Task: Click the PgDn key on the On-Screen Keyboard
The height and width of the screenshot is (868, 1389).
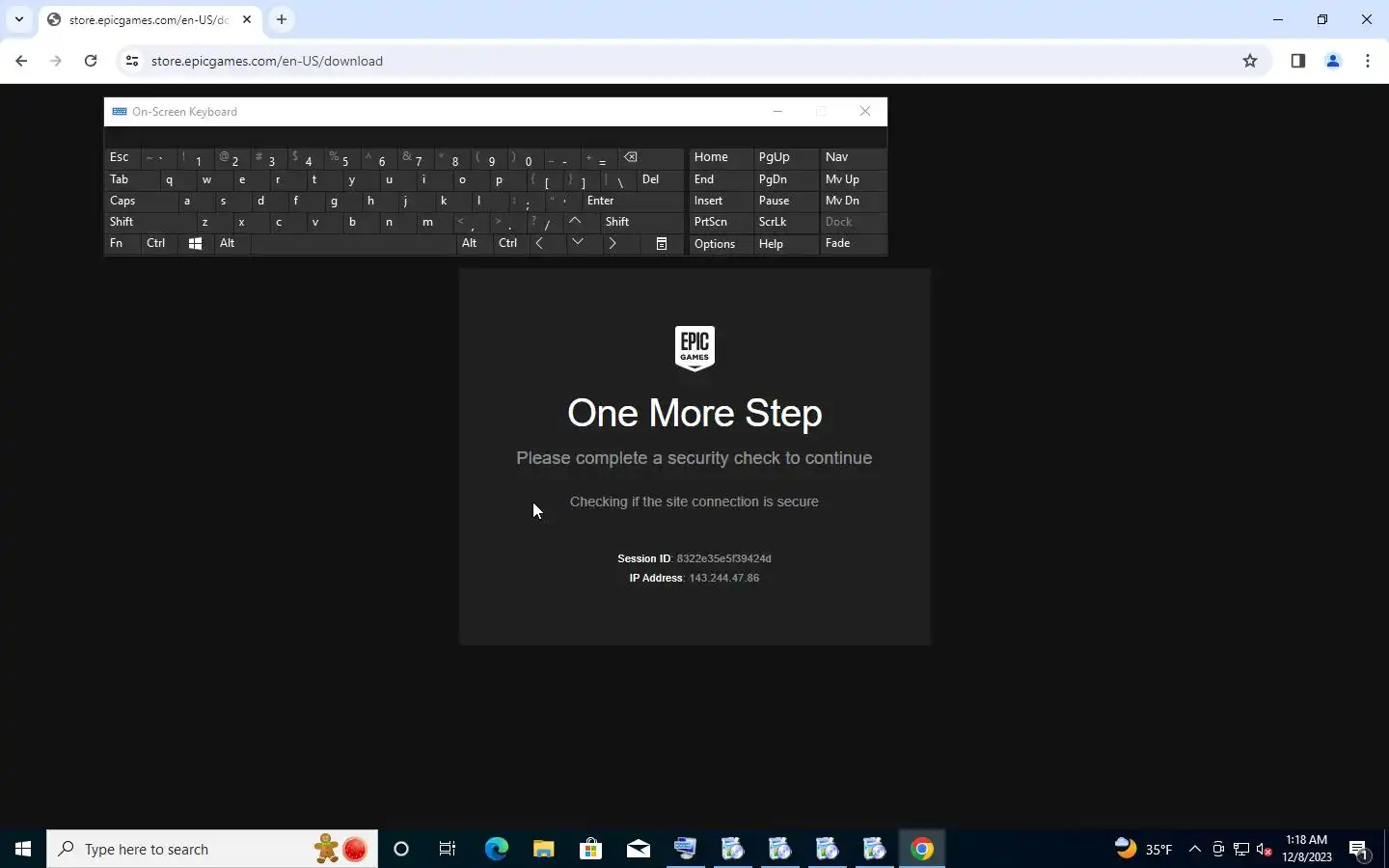Action: pyautogui.click(x=785, y=179)
